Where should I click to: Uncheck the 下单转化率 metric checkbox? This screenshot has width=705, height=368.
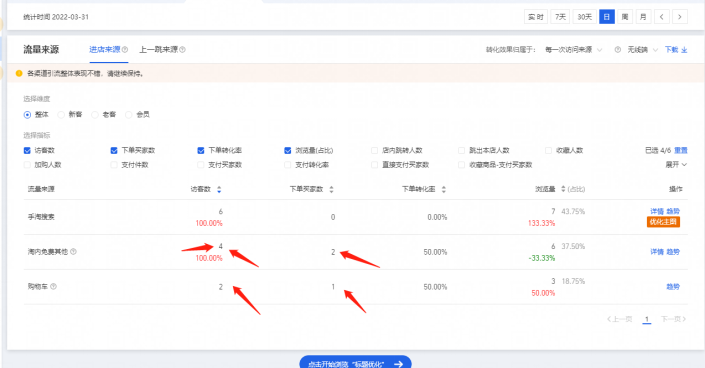click(x=201, y=150)
